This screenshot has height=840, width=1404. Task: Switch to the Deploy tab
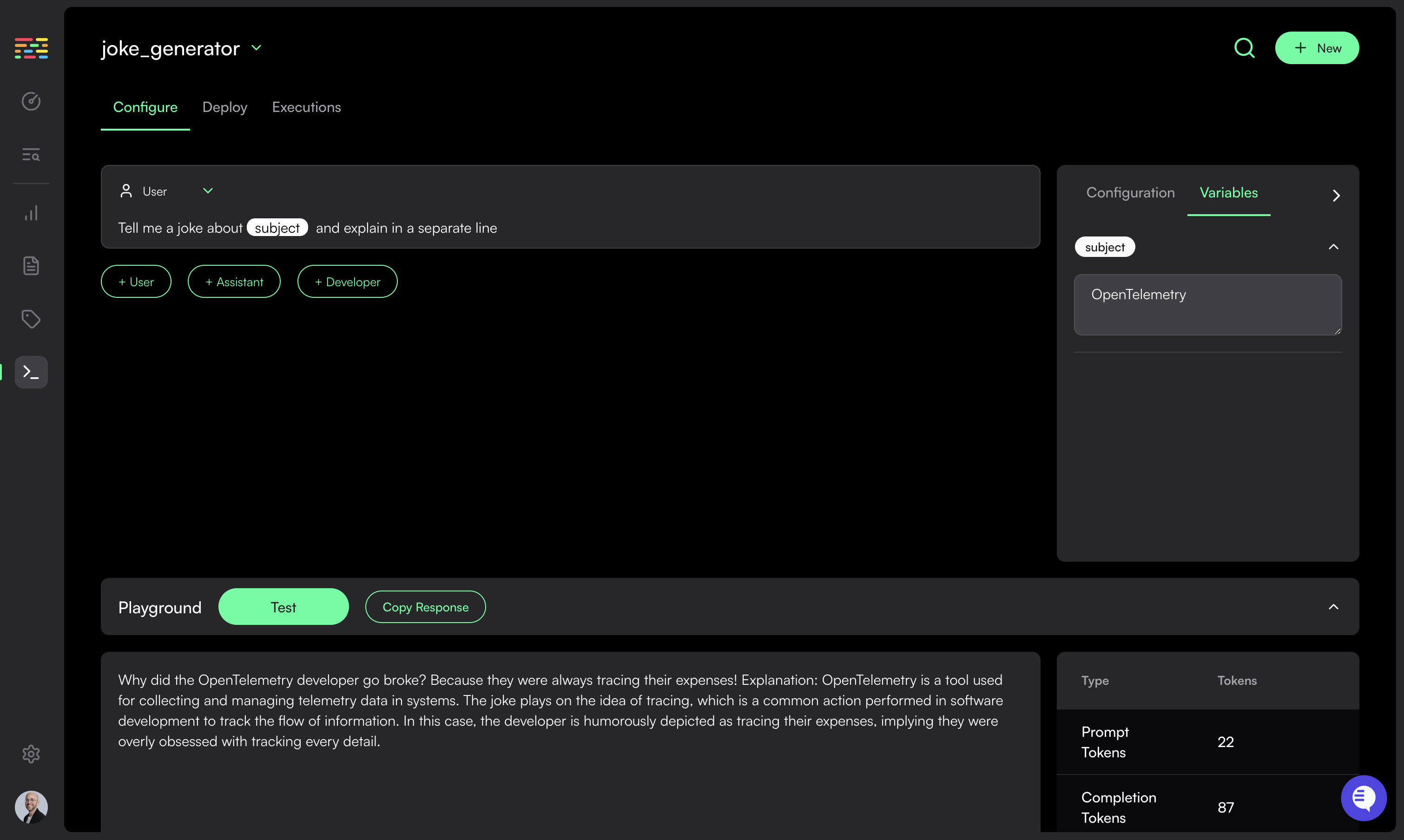(x=225, y=107)
